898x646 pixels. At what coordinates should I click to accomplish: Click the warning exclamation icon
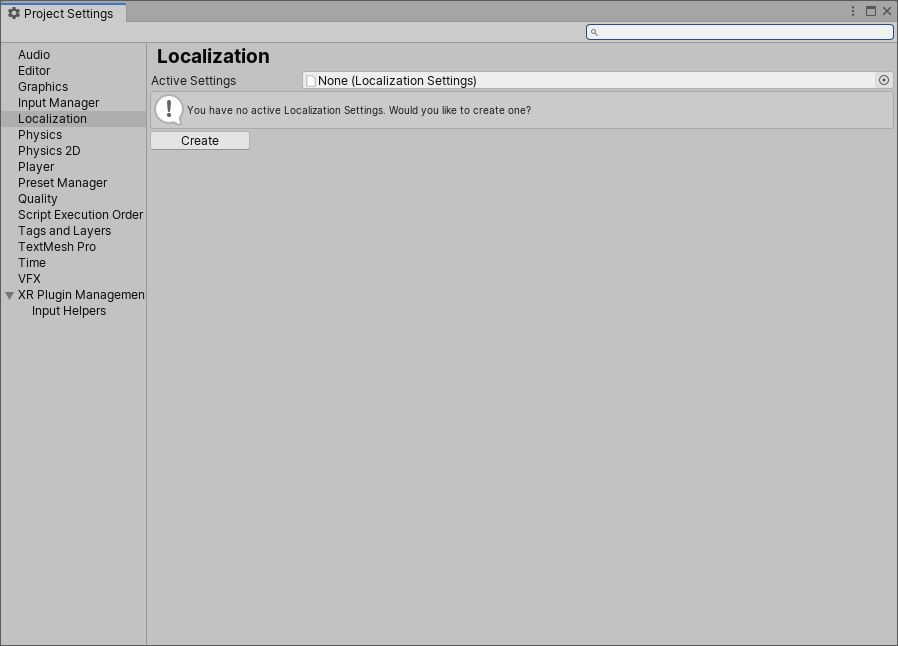[170, 109]
